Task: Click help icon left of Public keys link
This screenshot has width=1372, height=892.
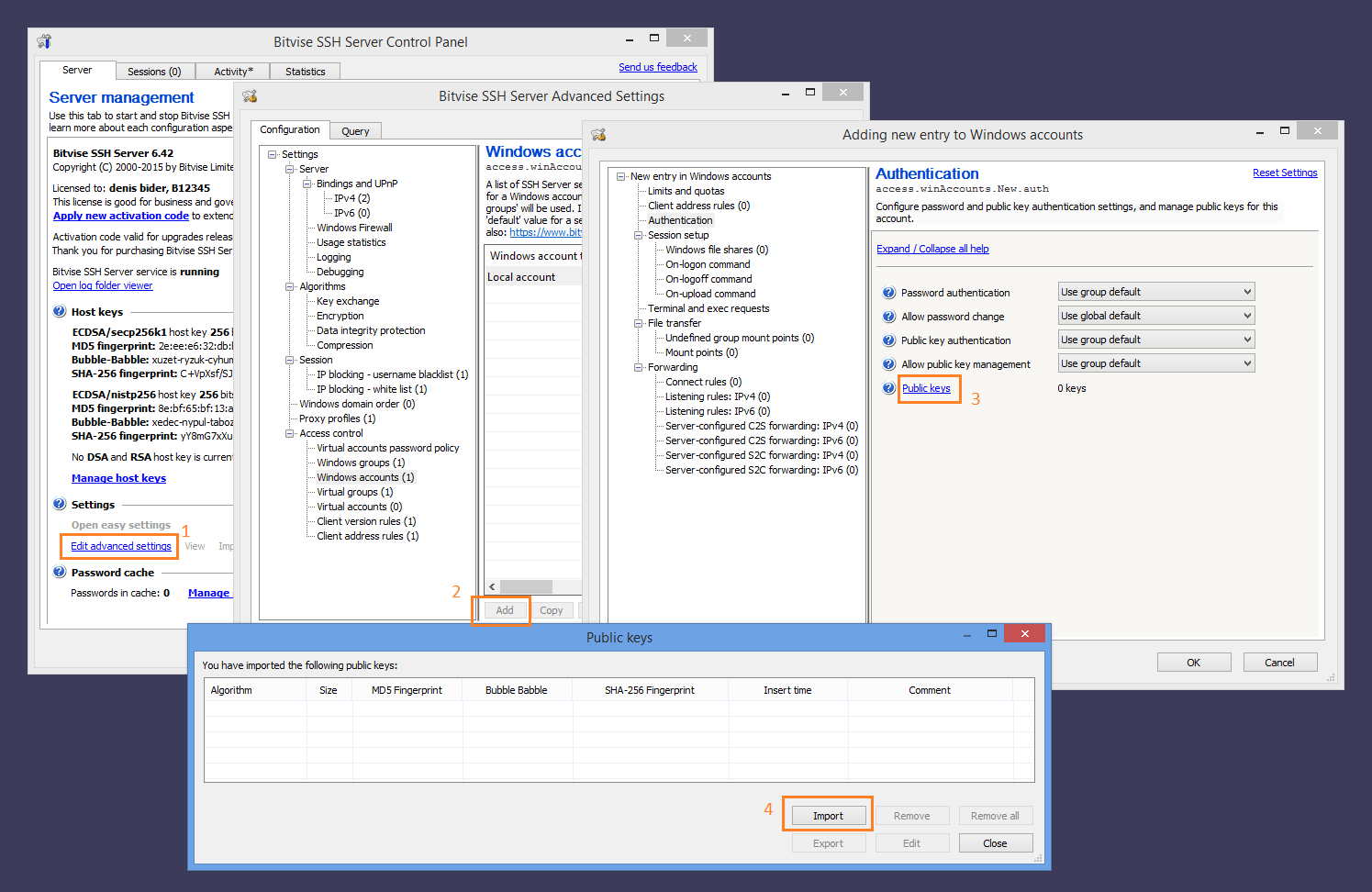Action: point(888,388)
